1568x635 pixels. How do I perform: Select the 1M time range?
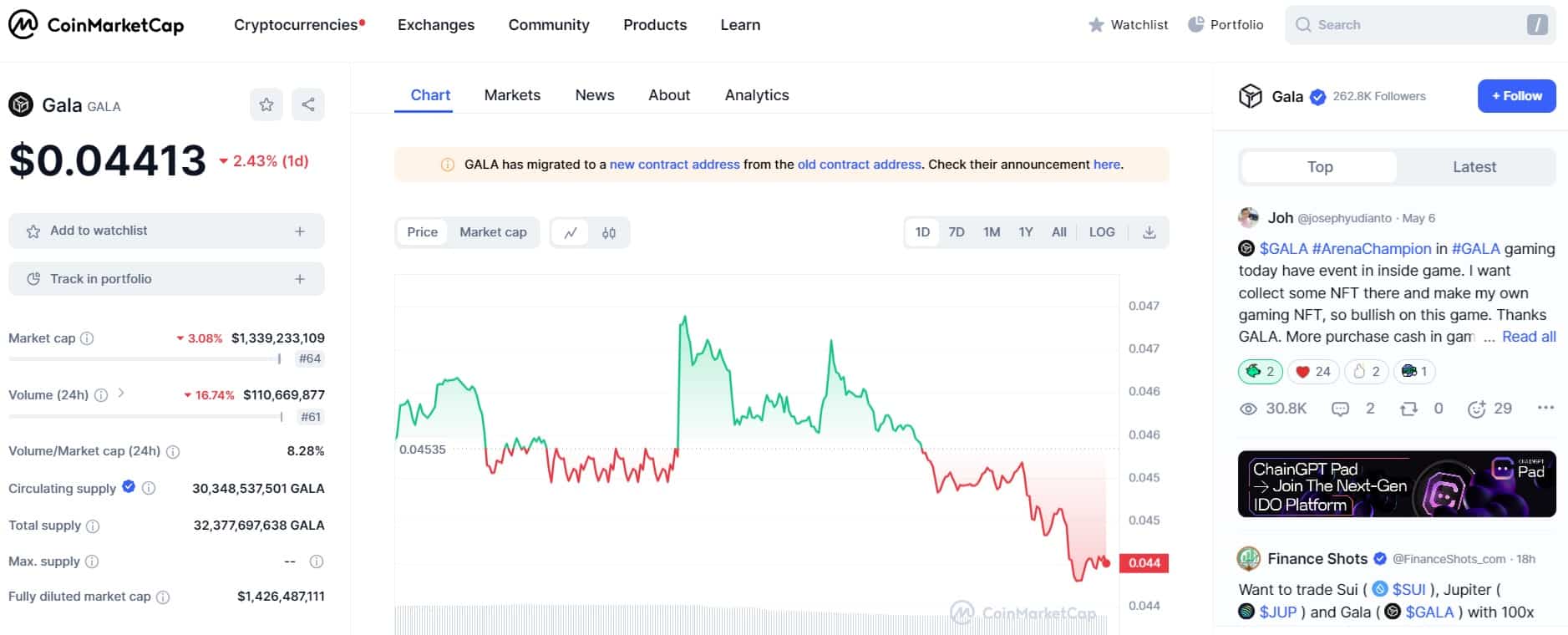tap(992, 232)
